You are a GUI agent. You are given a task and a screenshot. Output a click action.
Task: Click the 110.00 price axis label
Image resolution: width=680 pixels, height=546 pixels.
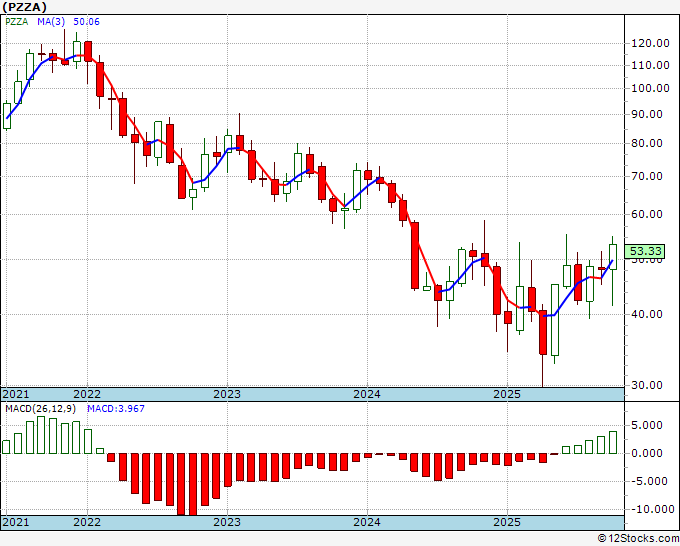(649, 65)
